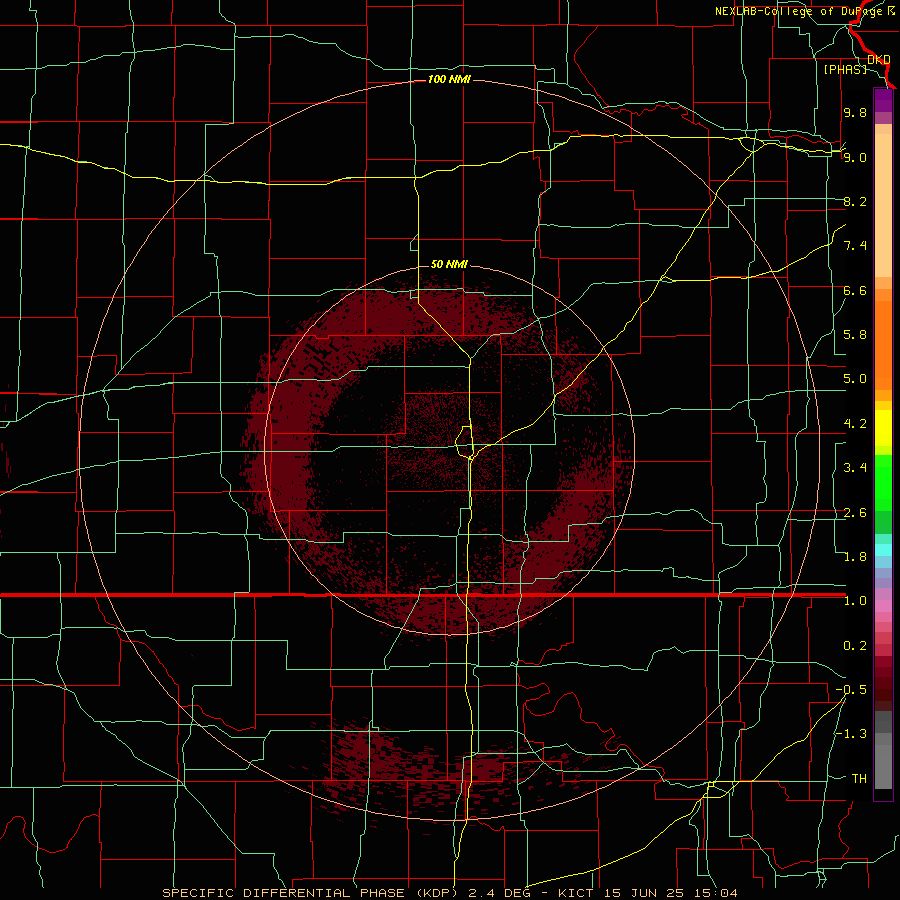The height and width of the screenshot is (900, 900).
Task: Click the 2.6 value on color scale
Action: (855, 513)
